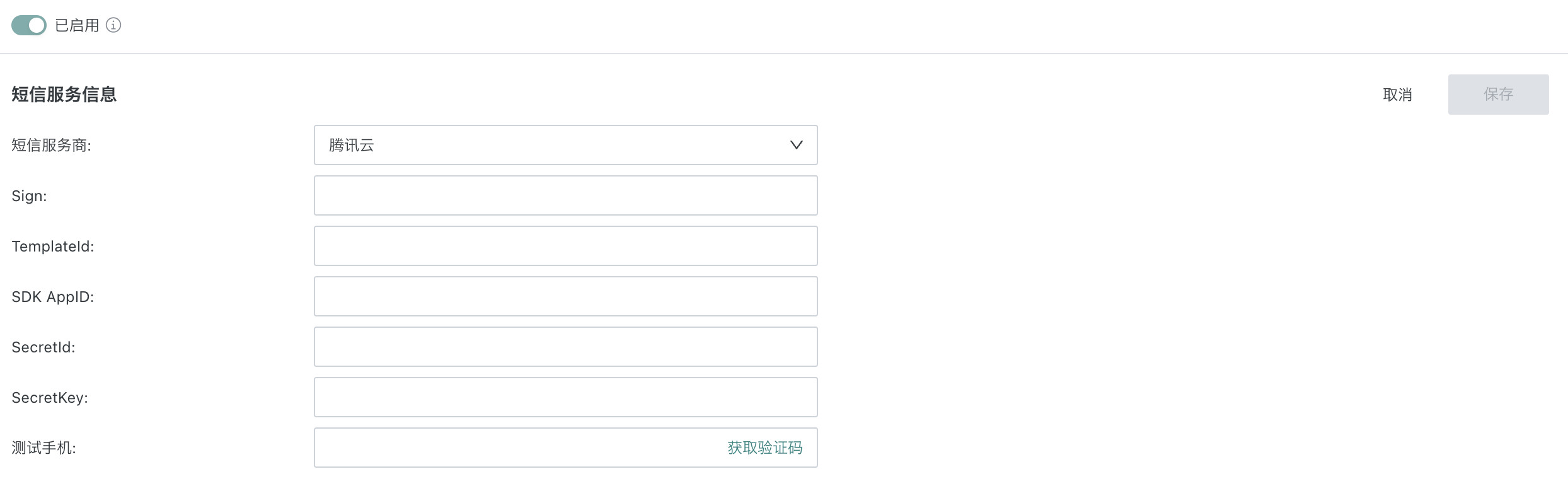Open the 短信服务商 dropdown showing 腾讯云
Screen dimensions: 1568x498
(x=555, y=145)
